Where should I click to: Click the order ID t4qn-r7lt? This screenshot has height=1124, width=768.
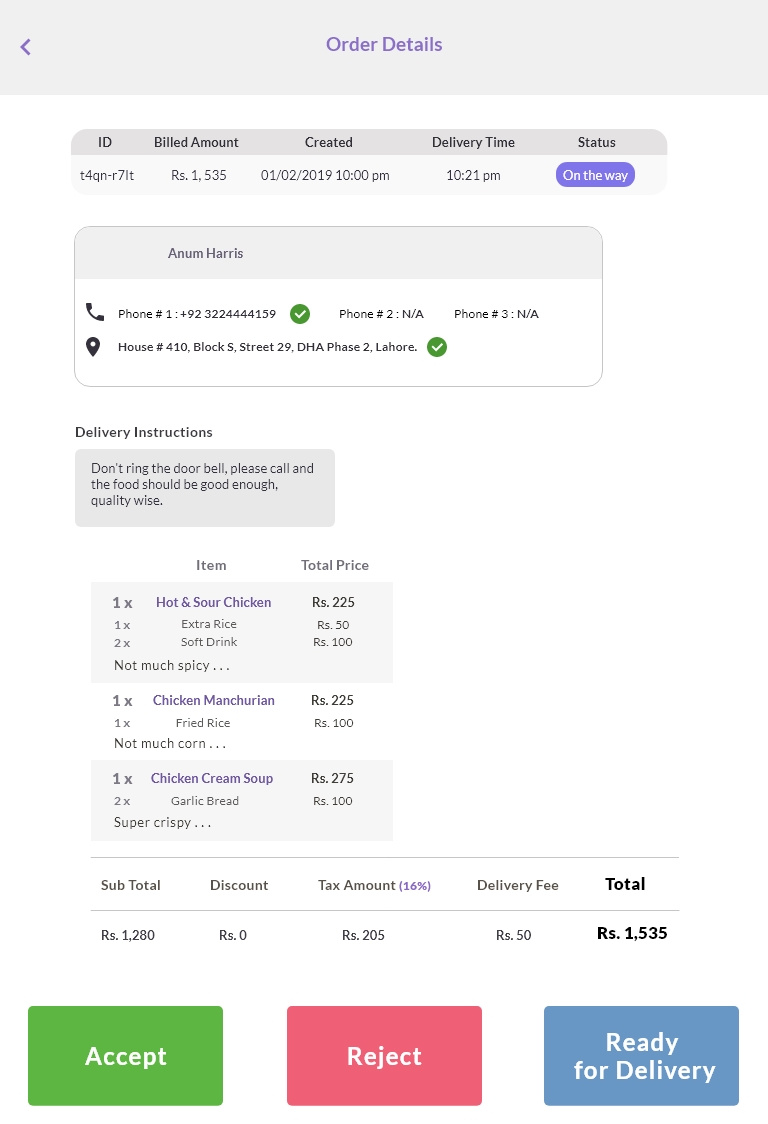107,176
